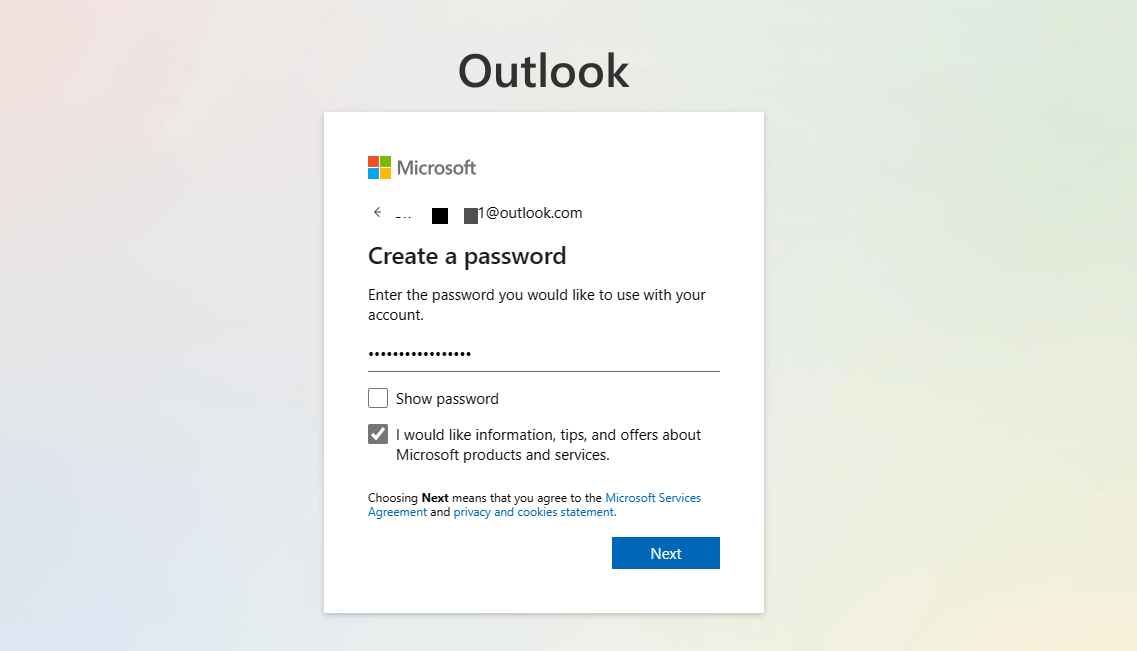Click the back arrow beside the email
Screen dimensions: 1137x651
(x=377, y=212)
